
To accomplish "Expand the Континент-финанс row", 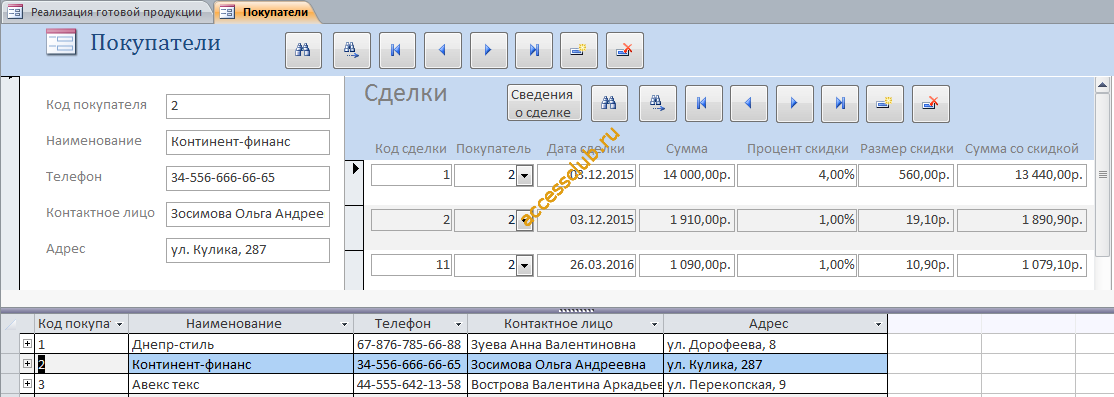I will coord(28,364).
